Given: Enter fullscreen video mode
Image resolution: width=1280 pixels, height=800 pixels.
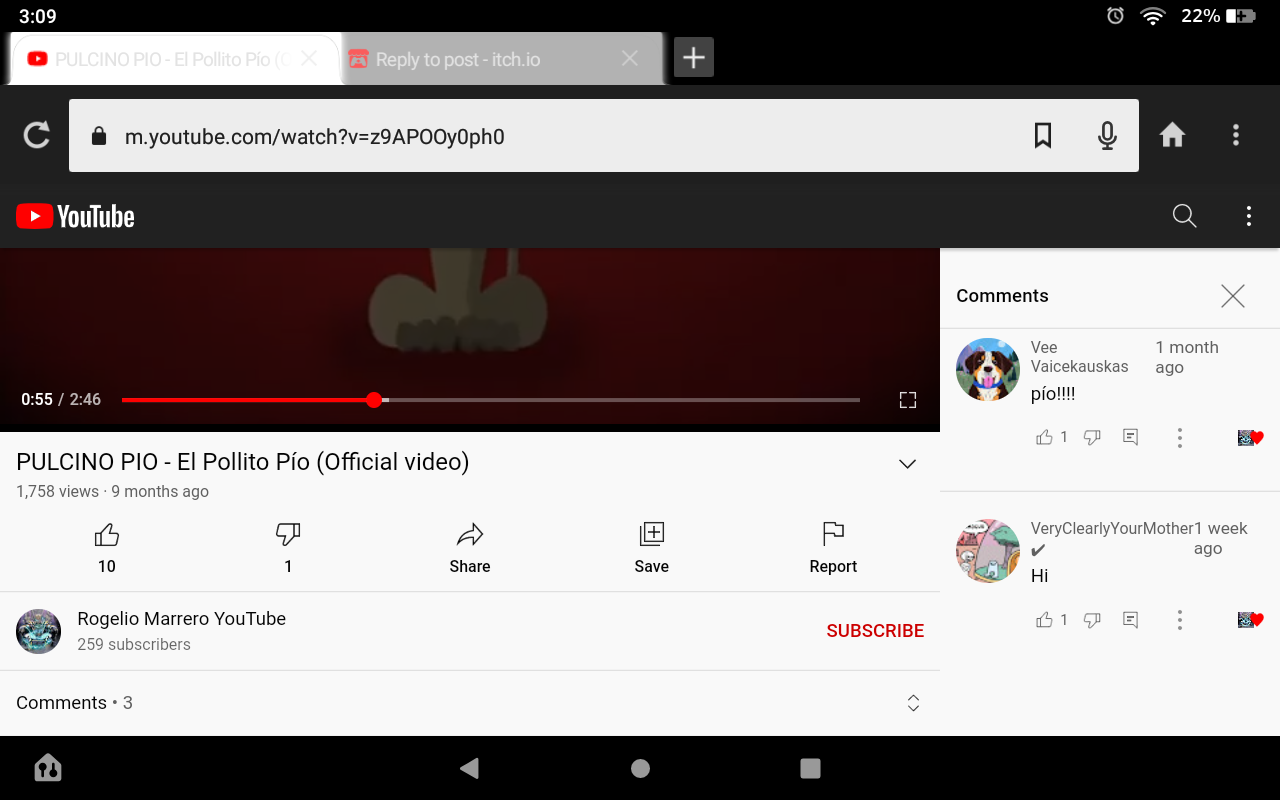Looking at the screenshot, I should (908, 400).
